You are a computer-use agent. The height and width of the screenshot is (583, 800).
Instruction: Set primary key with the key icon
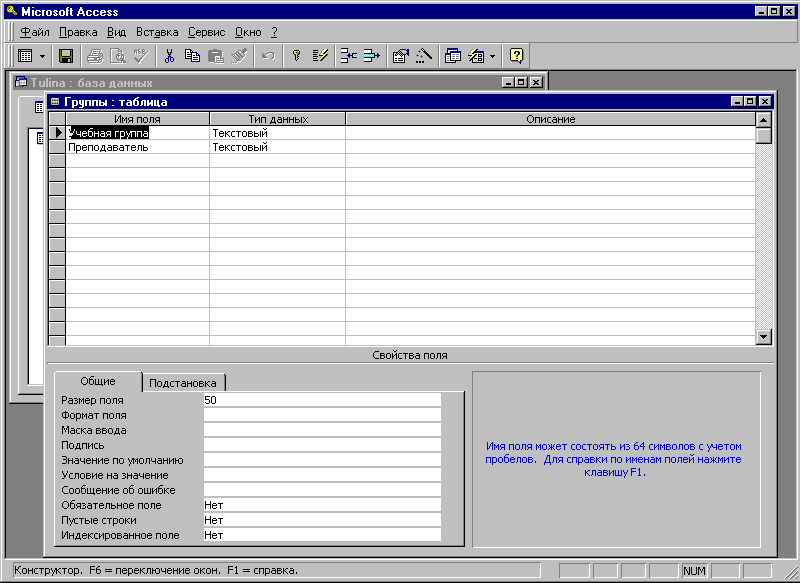296,56
